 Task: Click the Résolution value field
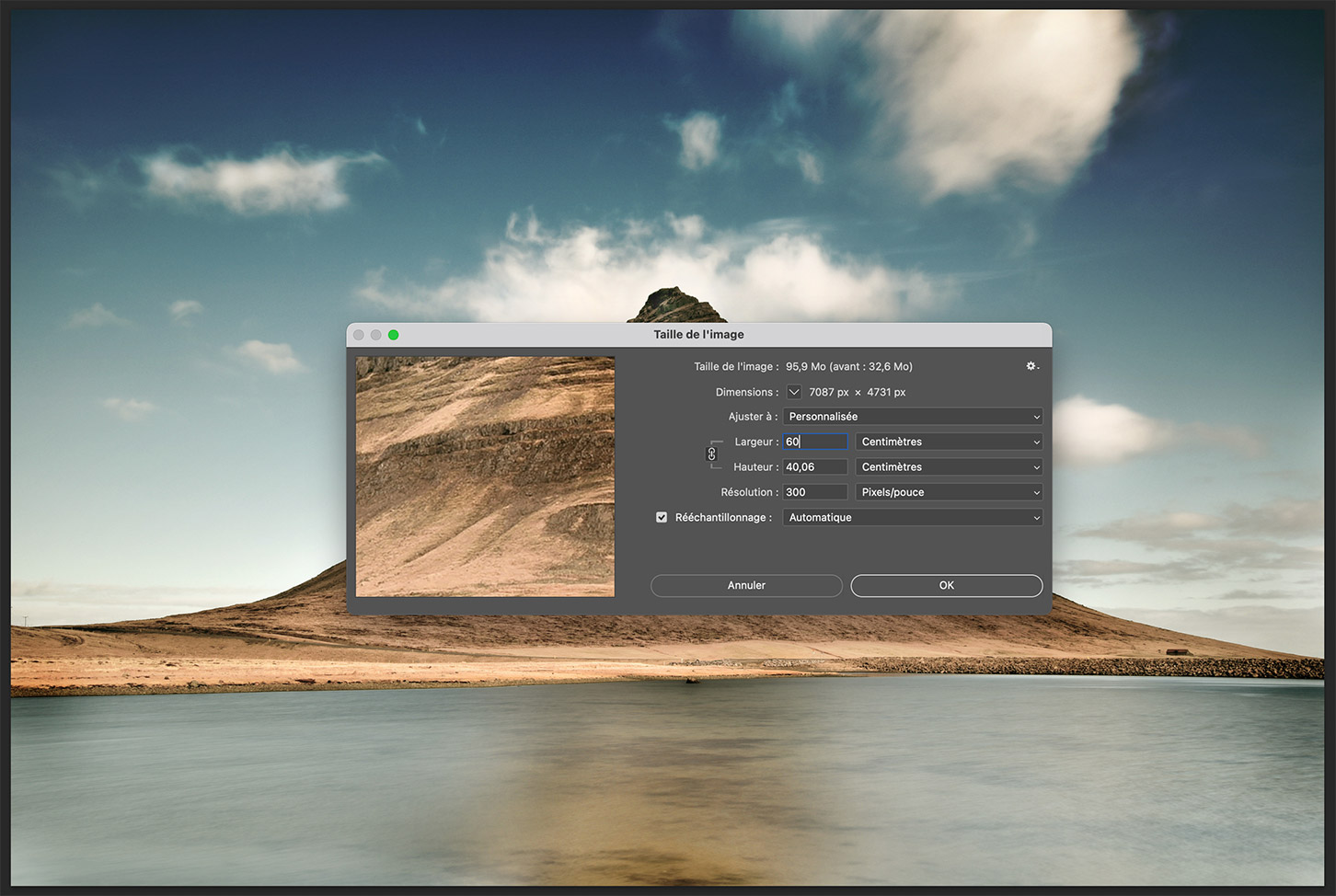click(814, 492)
